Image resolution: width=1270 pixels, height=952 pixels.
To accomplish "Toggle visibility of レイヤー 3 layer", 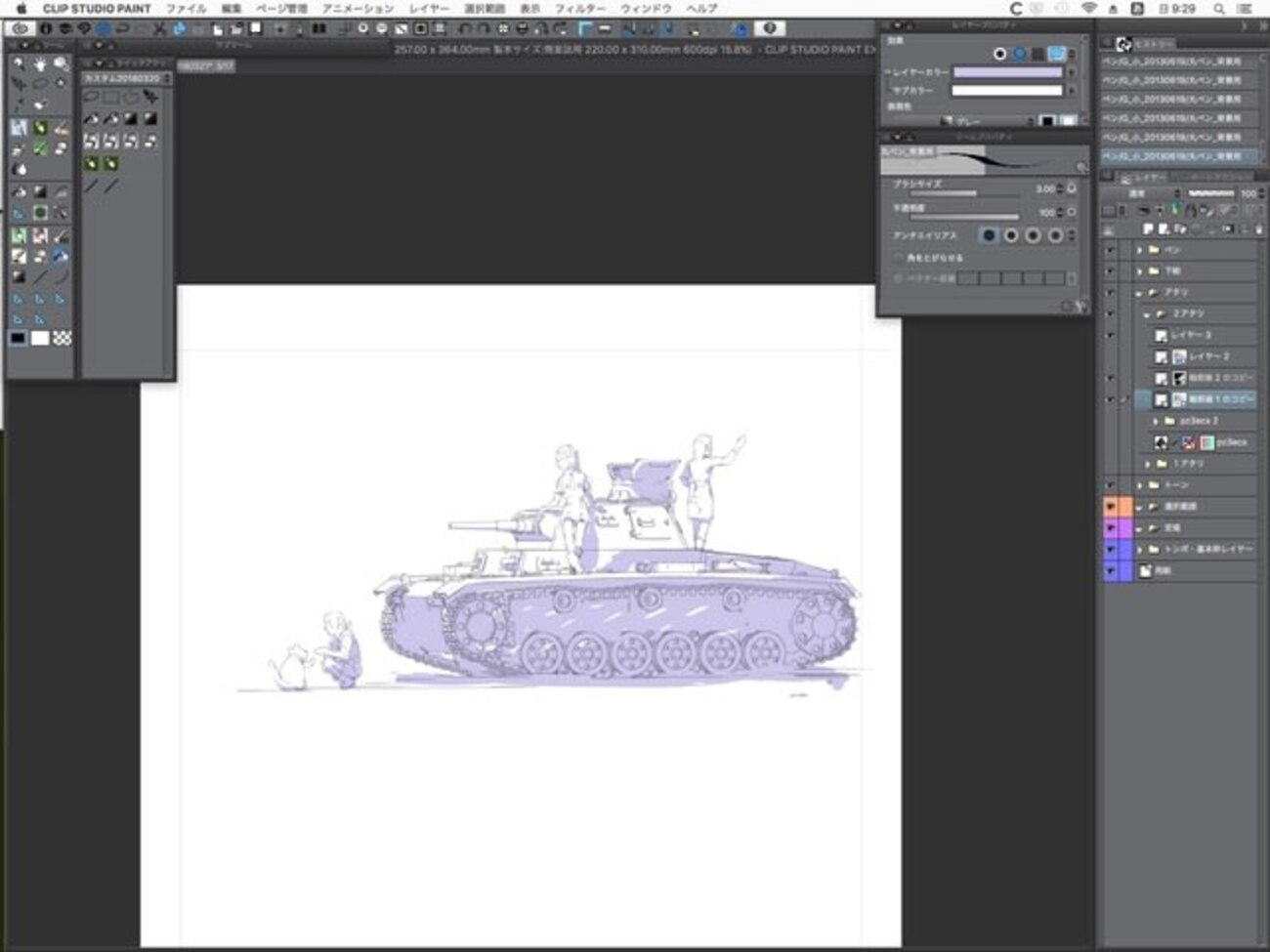I will click(x=1110, y=335).
